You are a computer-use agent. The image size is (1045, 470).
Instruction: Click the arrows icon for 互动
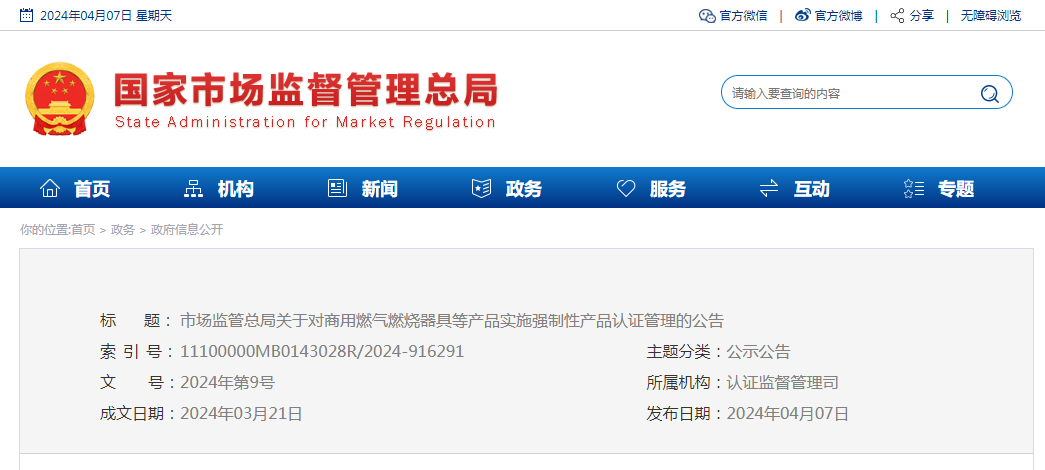point(769,189)
